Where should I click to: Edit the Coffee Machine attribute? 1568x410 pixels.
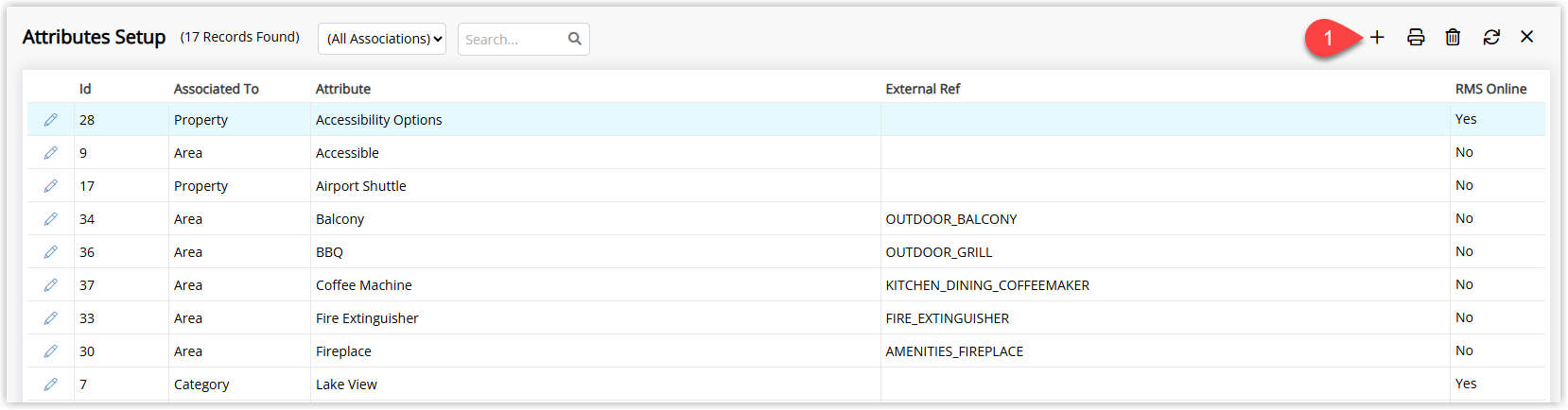50,285
